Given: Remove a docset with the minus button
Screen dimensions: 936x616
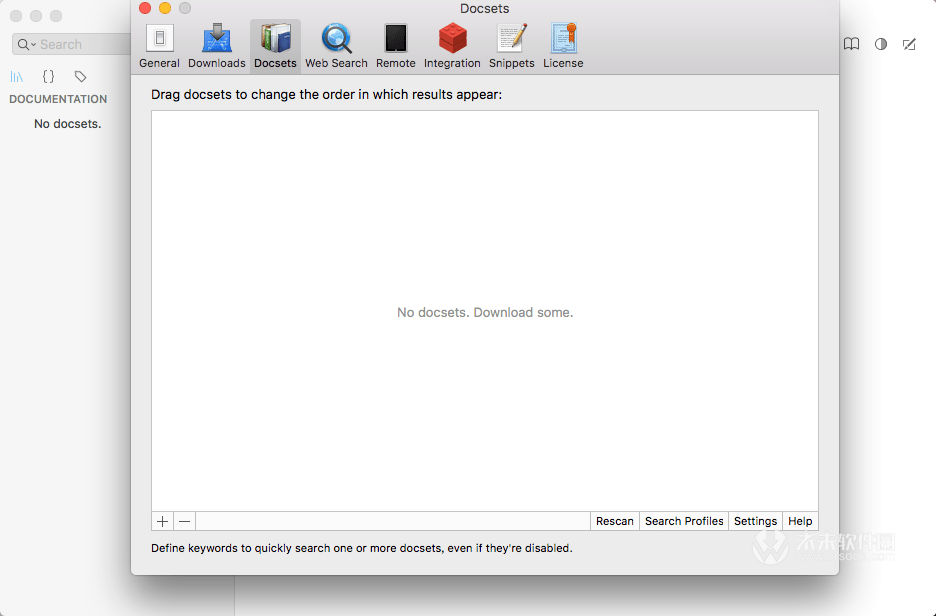Looking at the screenshot, I should [184, 520].
